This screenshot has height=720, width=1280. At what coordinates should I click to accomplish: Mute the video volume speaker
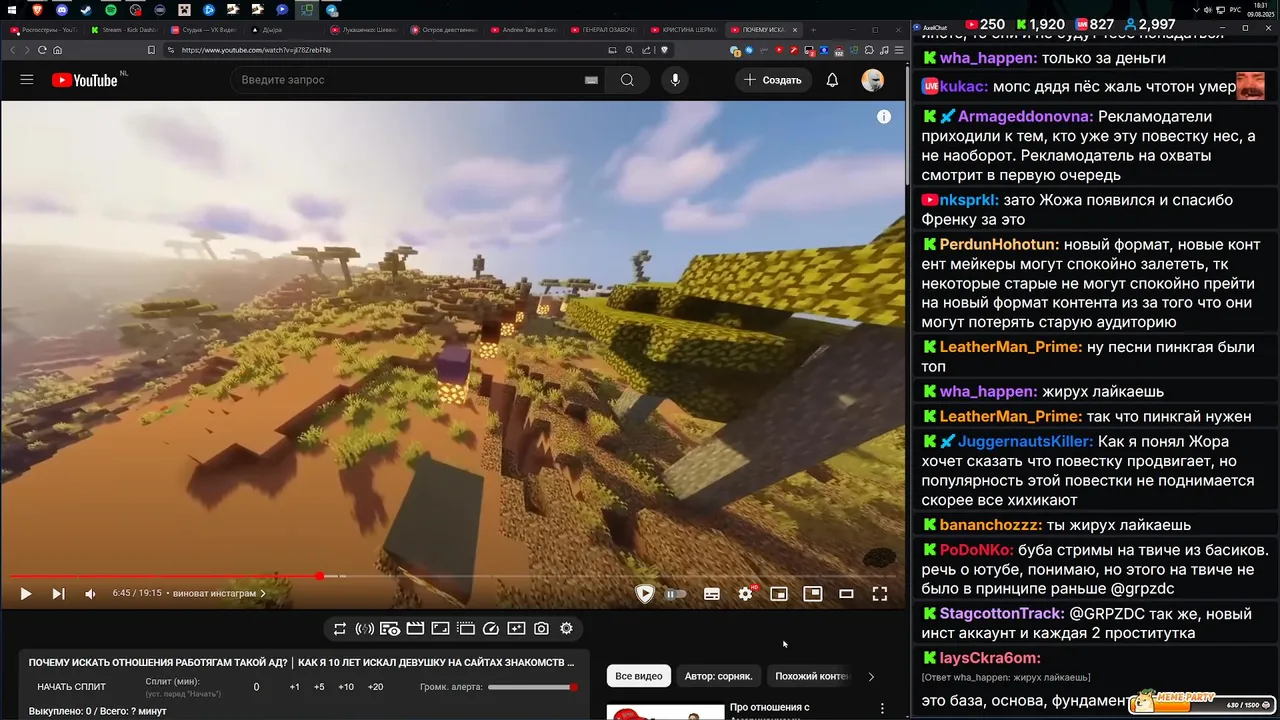[90, 594]
